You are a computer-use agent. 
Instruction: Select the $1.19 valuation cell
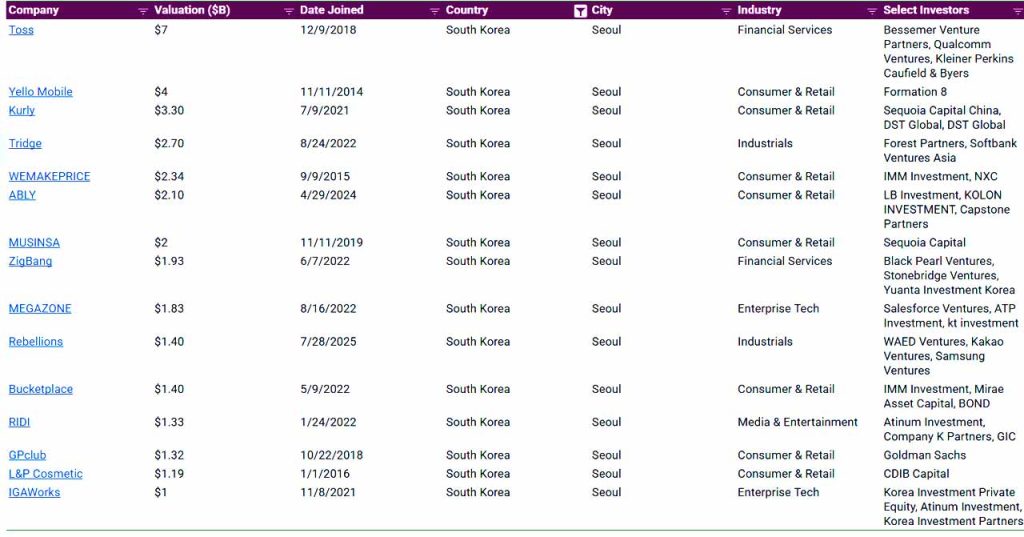(169, 474)
